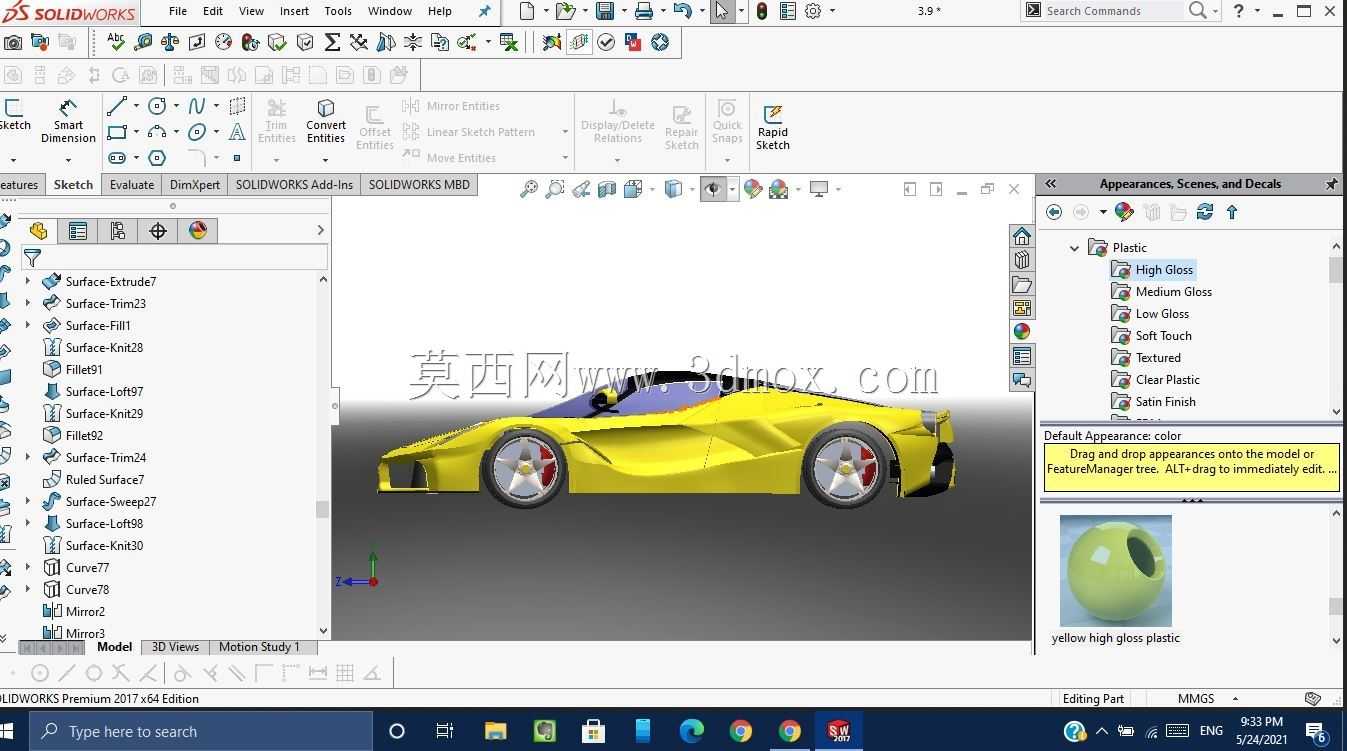Switch to the SOLIDWORKS Add-Ins tab

tap(294, 185)
